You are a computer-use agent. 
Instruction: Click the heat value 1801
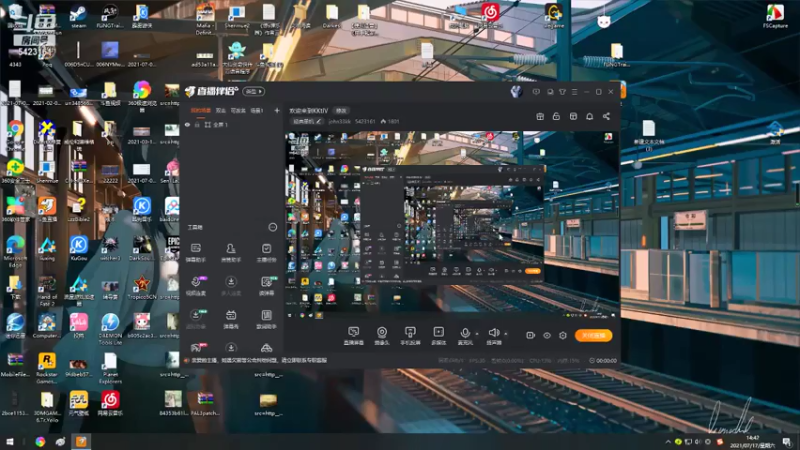coord(390,121)
